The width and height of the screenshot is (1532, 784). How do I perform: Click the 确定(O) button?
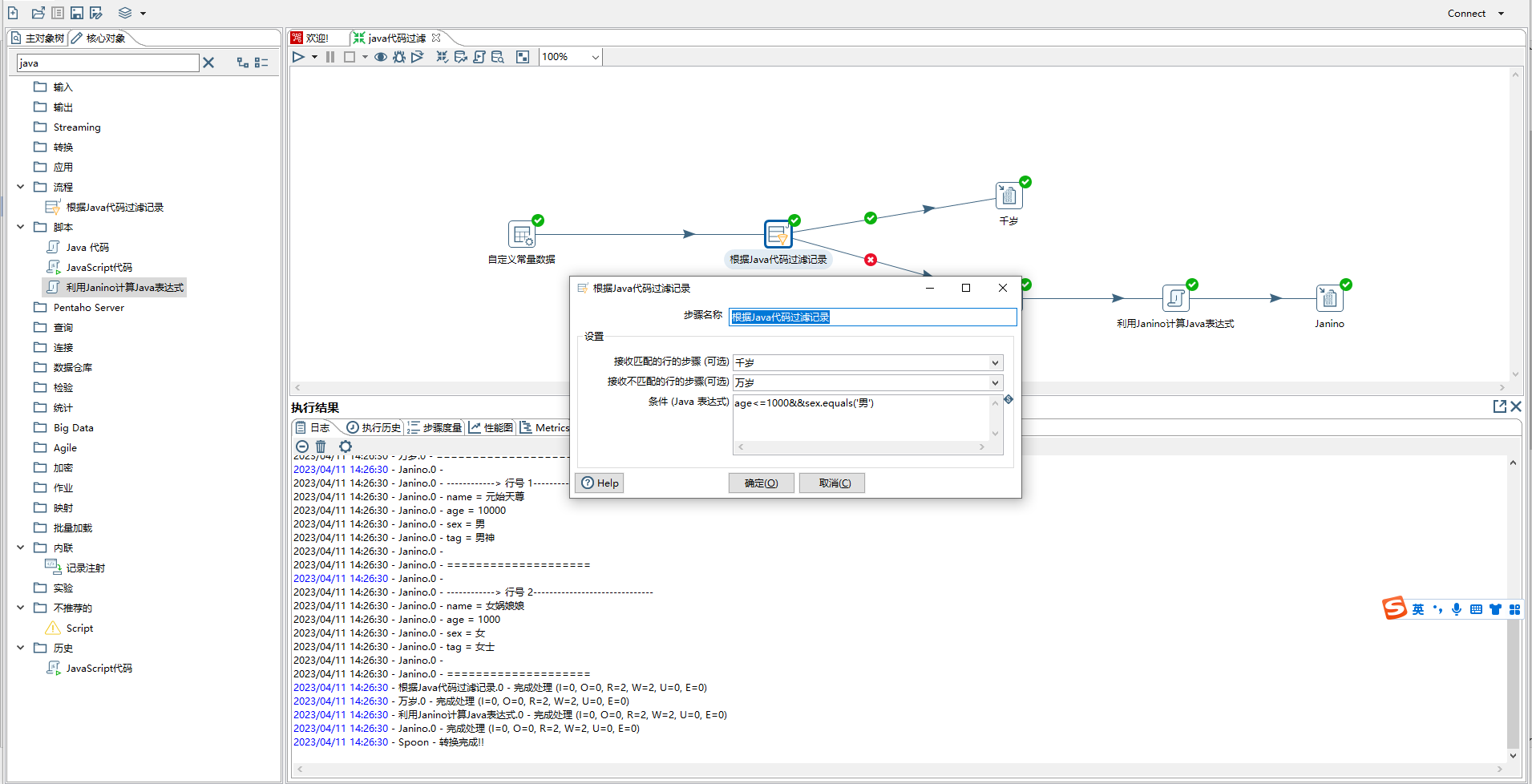click(761, 483)
